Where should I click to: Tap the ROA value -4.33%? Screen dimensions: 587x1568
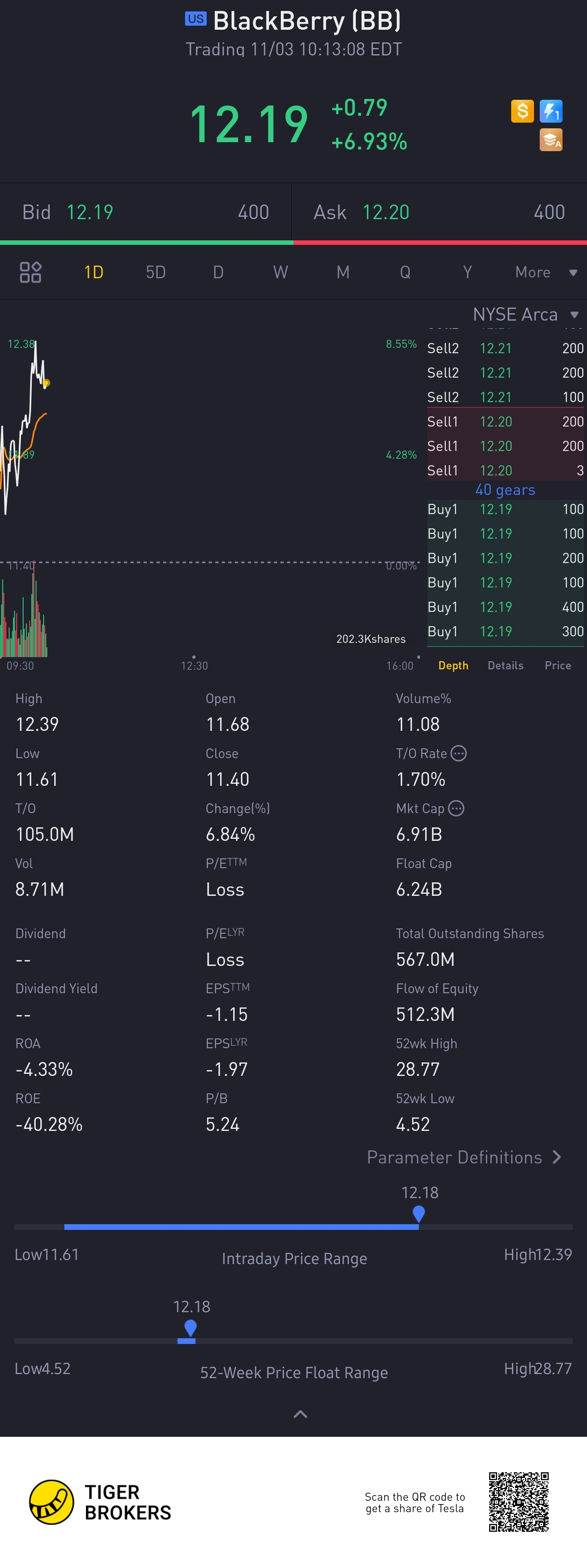click(44, 1069)
